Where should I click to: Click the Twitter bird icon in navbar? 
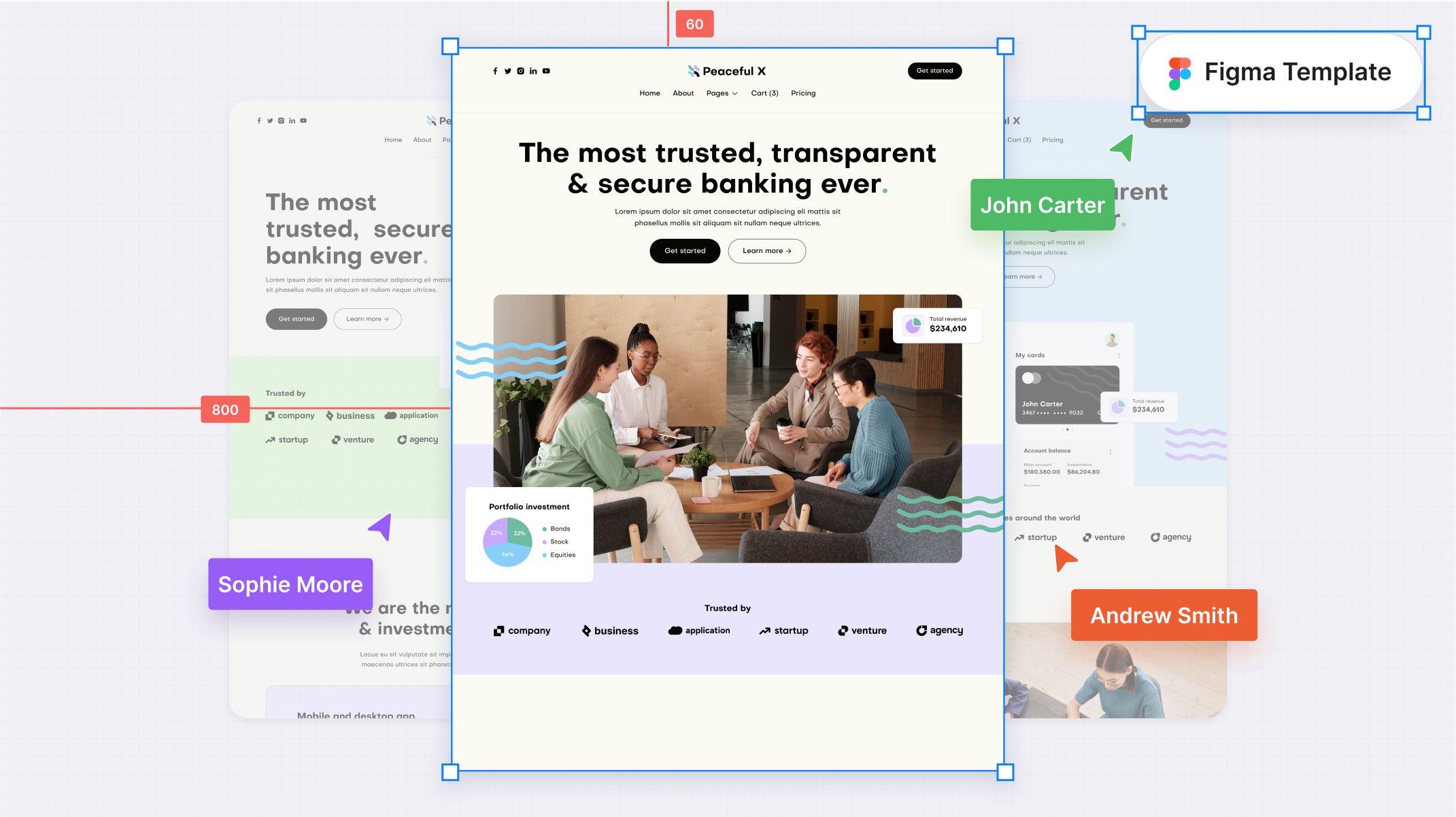pos(508,71)
